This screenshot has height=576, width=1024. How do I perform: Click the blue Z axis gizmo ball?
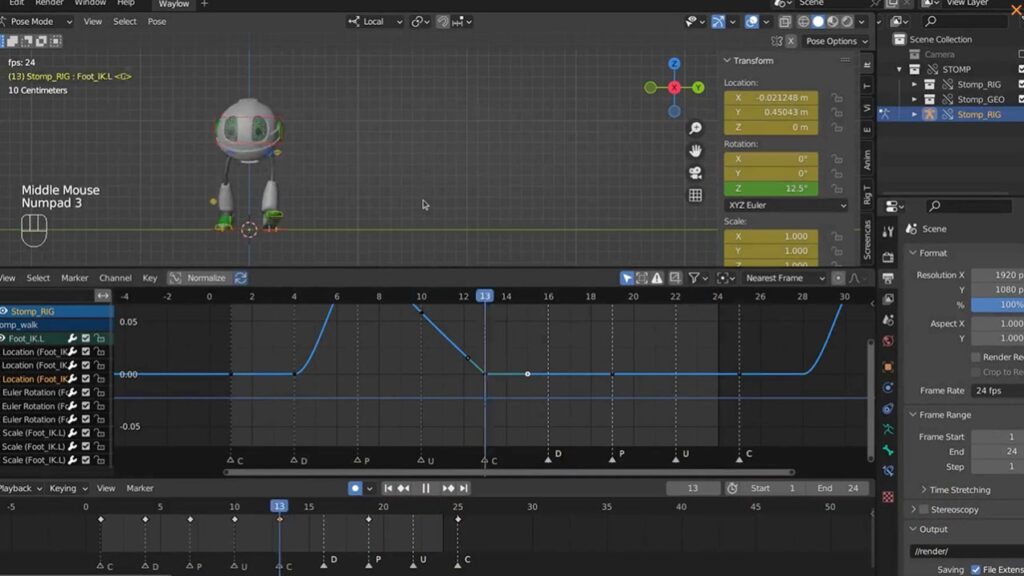click(x=675, y=63)
